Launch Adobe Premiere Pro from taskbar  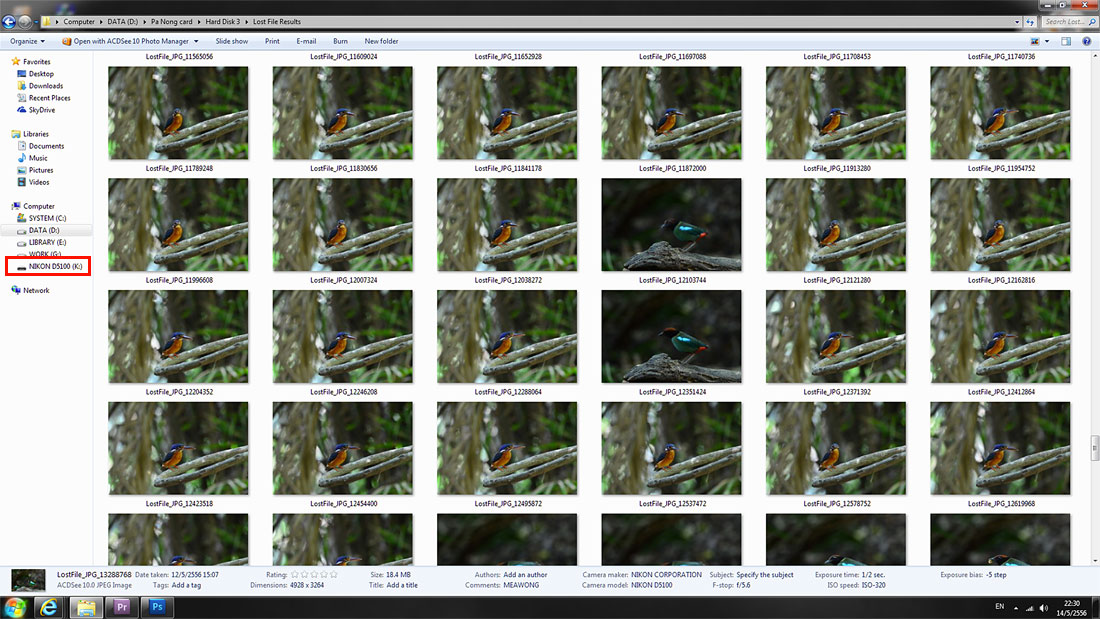click(122, 607)
